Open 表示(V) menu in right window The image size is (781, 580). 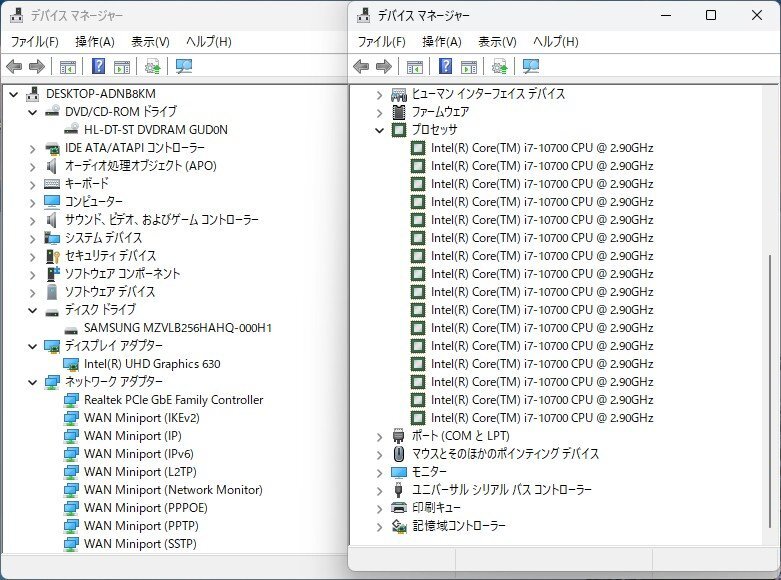click(x=497, y=42)
